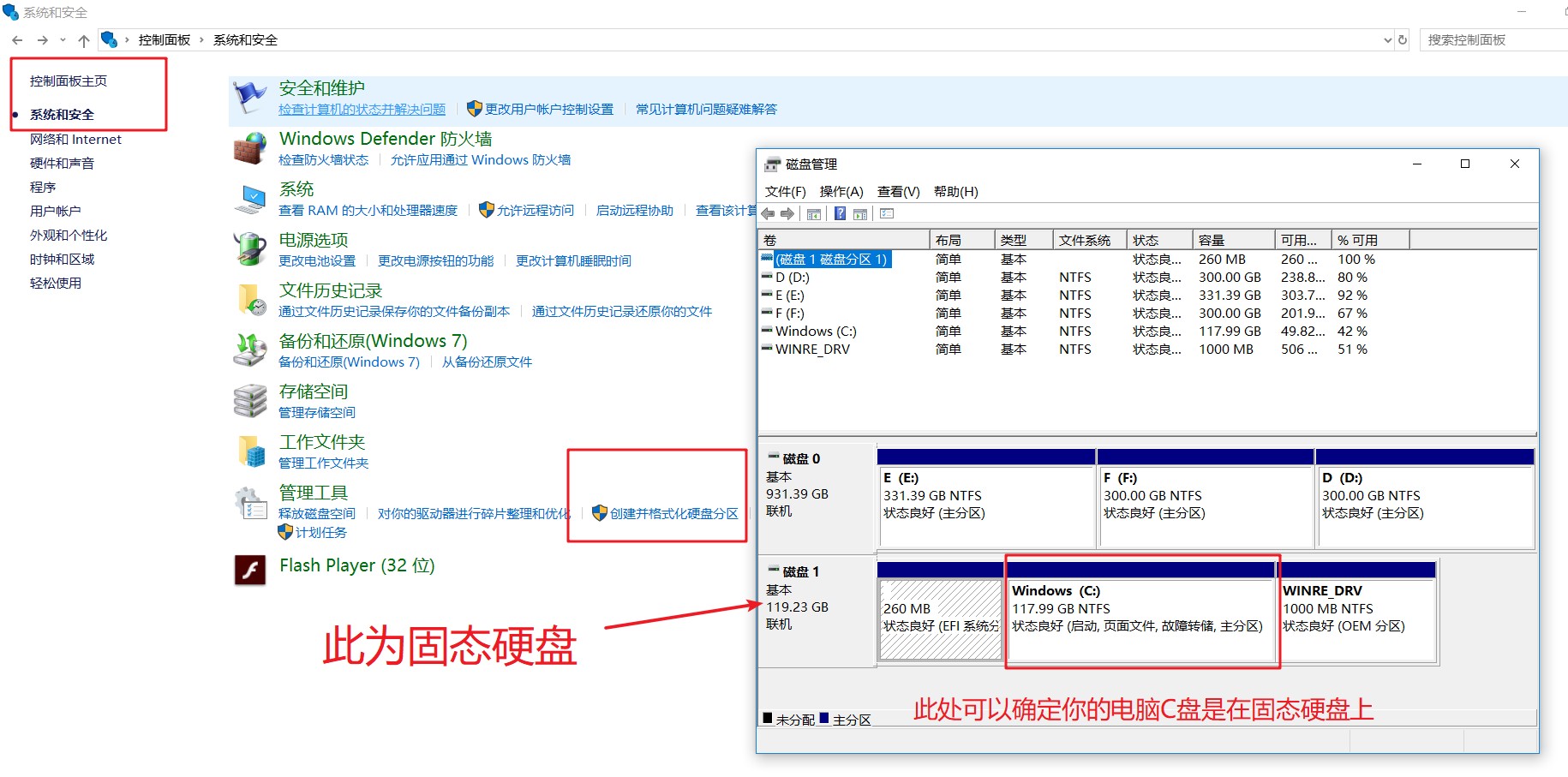Click the Power Options battery icon
The width and height of the screenshot is (1568, 777).
(x=249, y=249)
